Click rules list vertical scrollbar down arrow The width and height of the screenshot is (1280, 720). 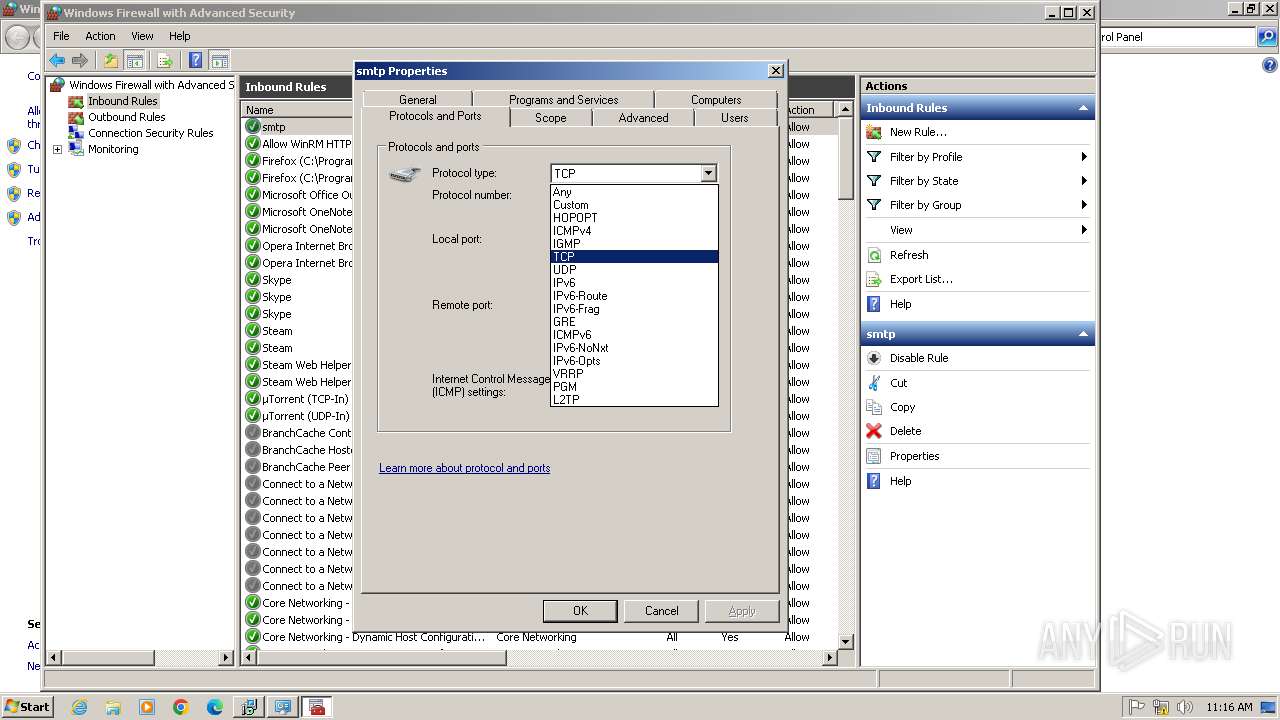[845, 641]
